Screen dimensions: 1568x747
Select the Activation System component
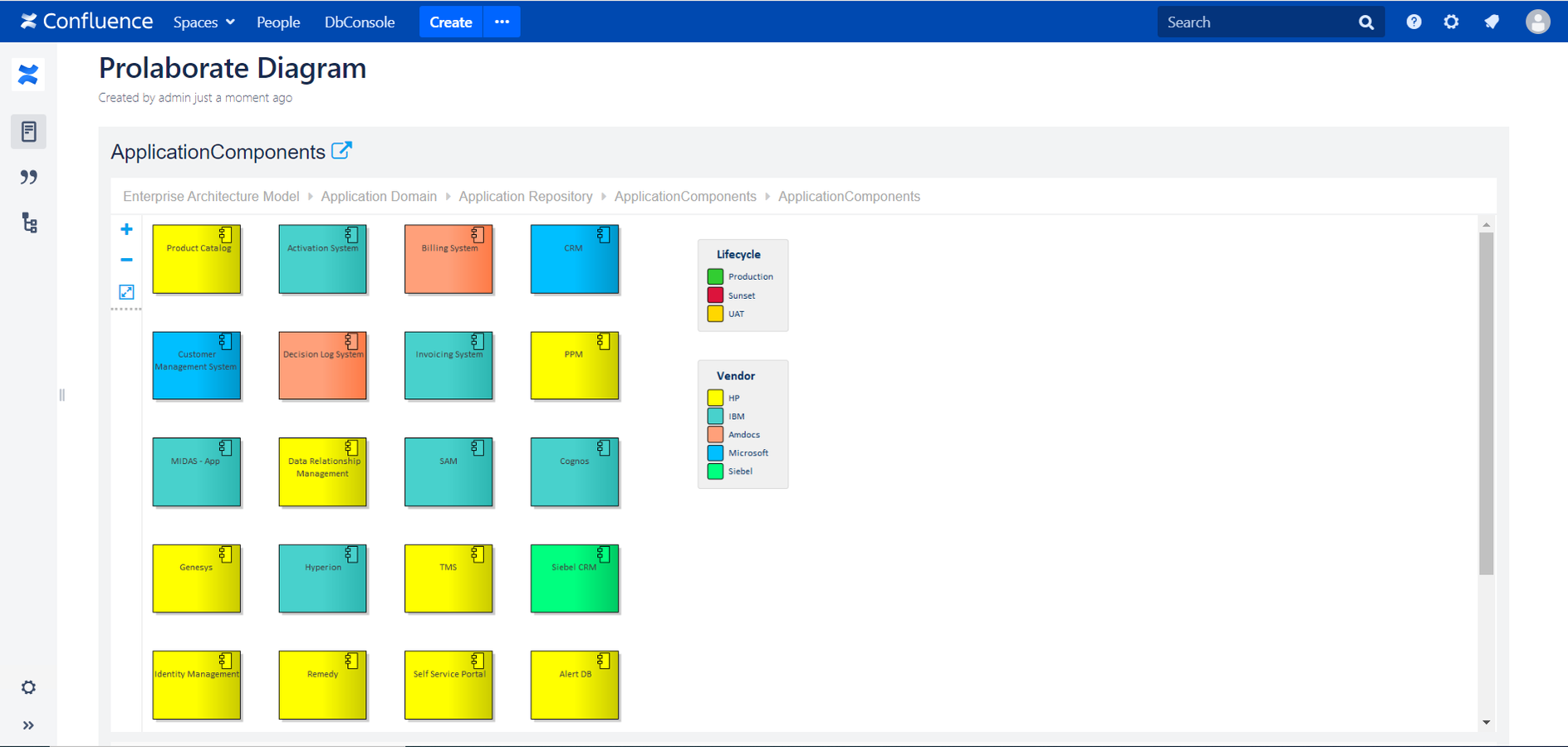tap(323, 259)
